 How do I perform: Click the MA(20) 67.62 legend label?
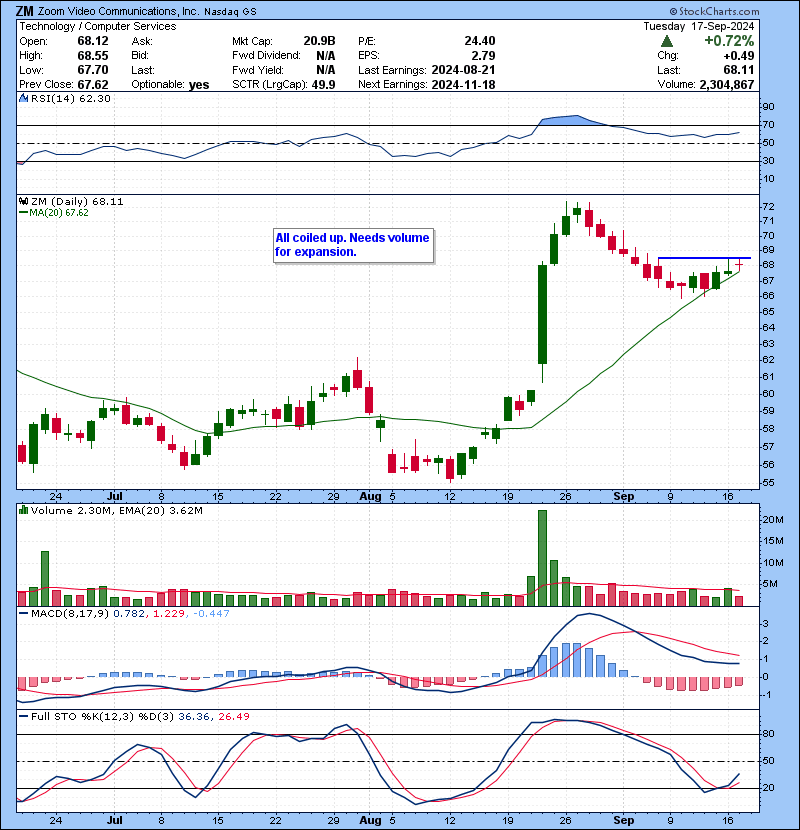pos(59,213)
